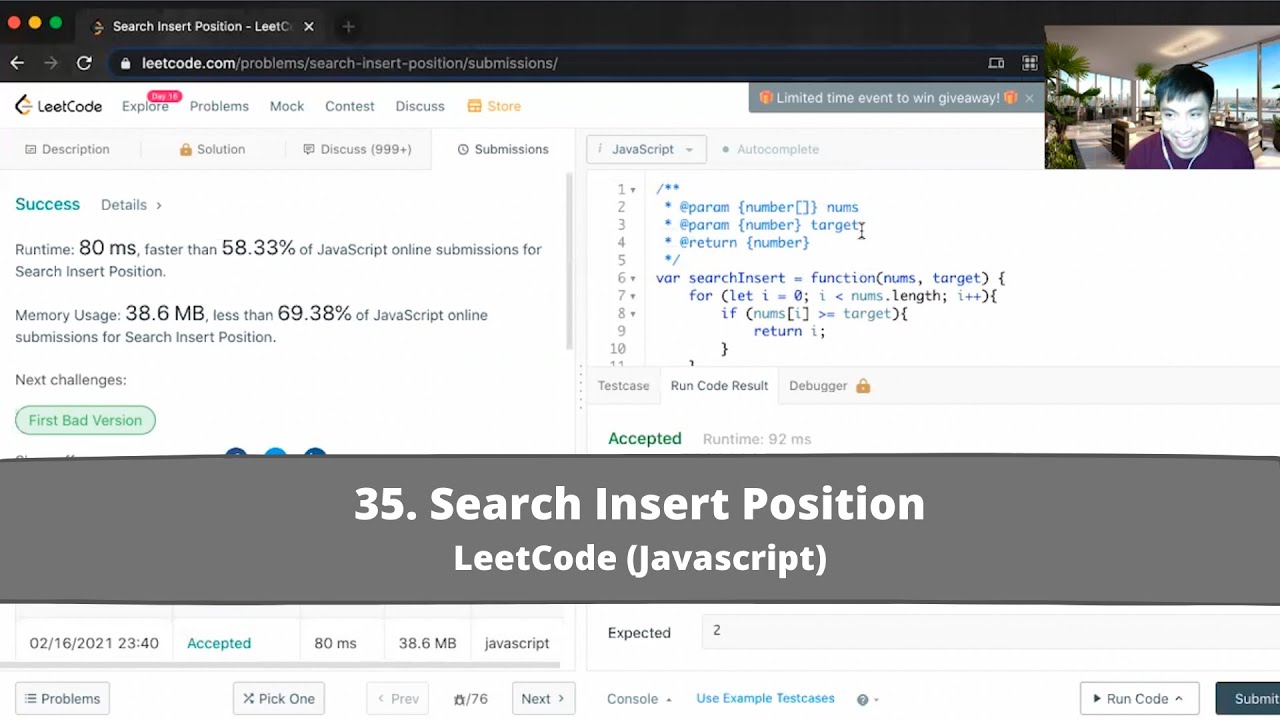Image resolution: width=1280 pixels, height=720 pixels.
Task: Open the Discuss (999+) tab
Action: tap(357, 149)
